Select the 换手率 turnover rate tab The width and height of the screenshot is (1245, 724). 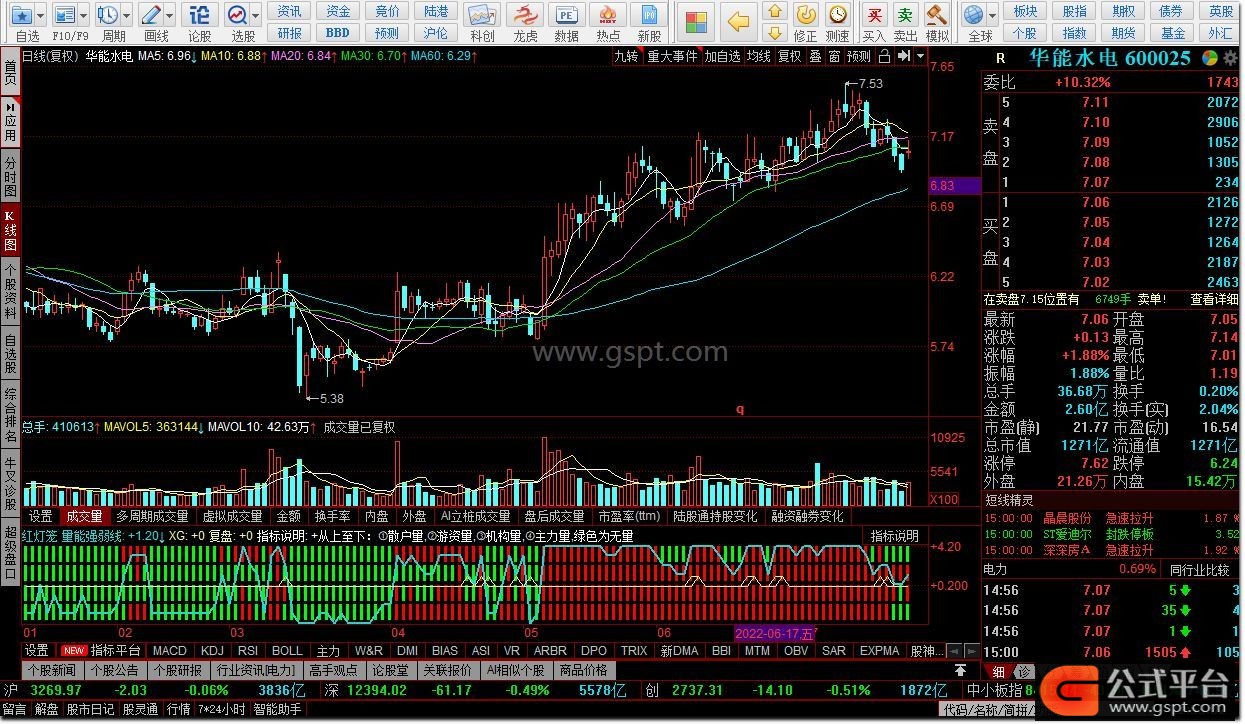tap(332, 517)
